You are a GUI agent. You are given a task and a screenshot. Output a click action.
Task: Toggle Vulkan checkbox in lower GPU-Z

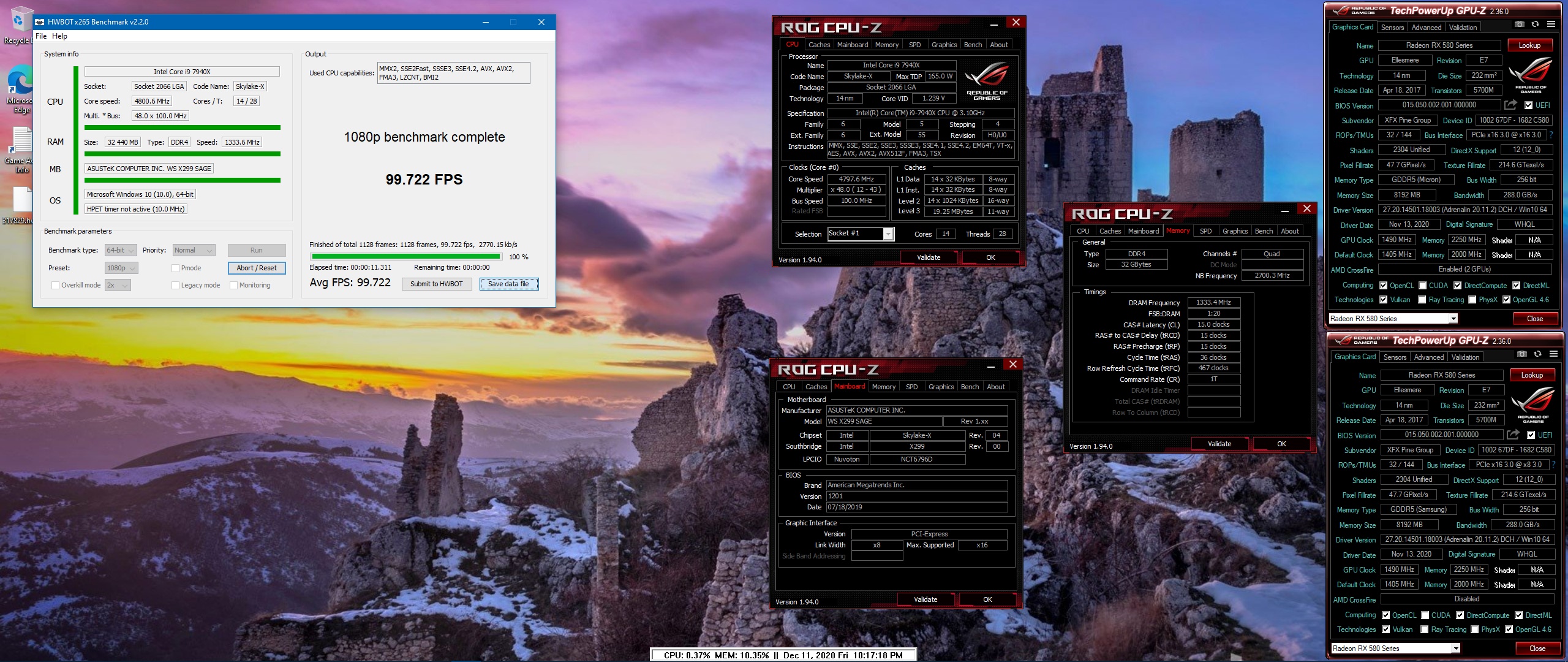[x=1386, y=630]
